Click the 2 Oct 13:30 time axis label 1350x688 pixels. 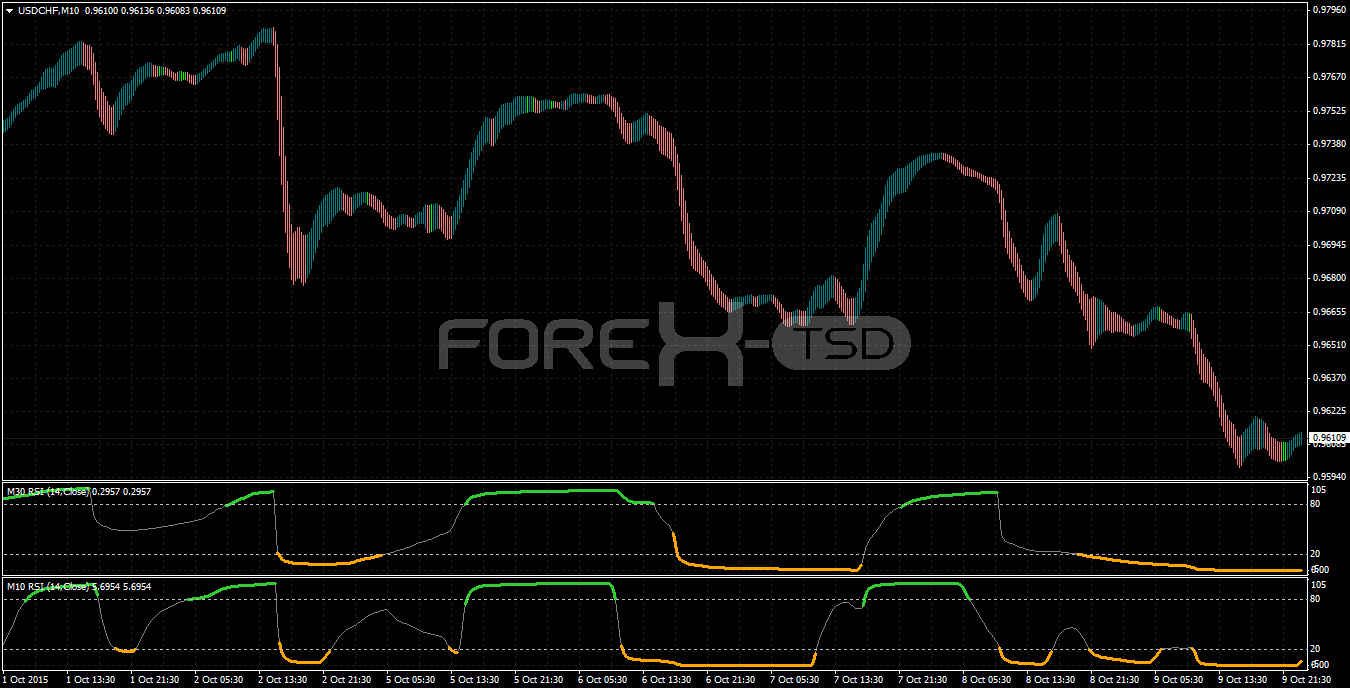click(x=283, y=680)
